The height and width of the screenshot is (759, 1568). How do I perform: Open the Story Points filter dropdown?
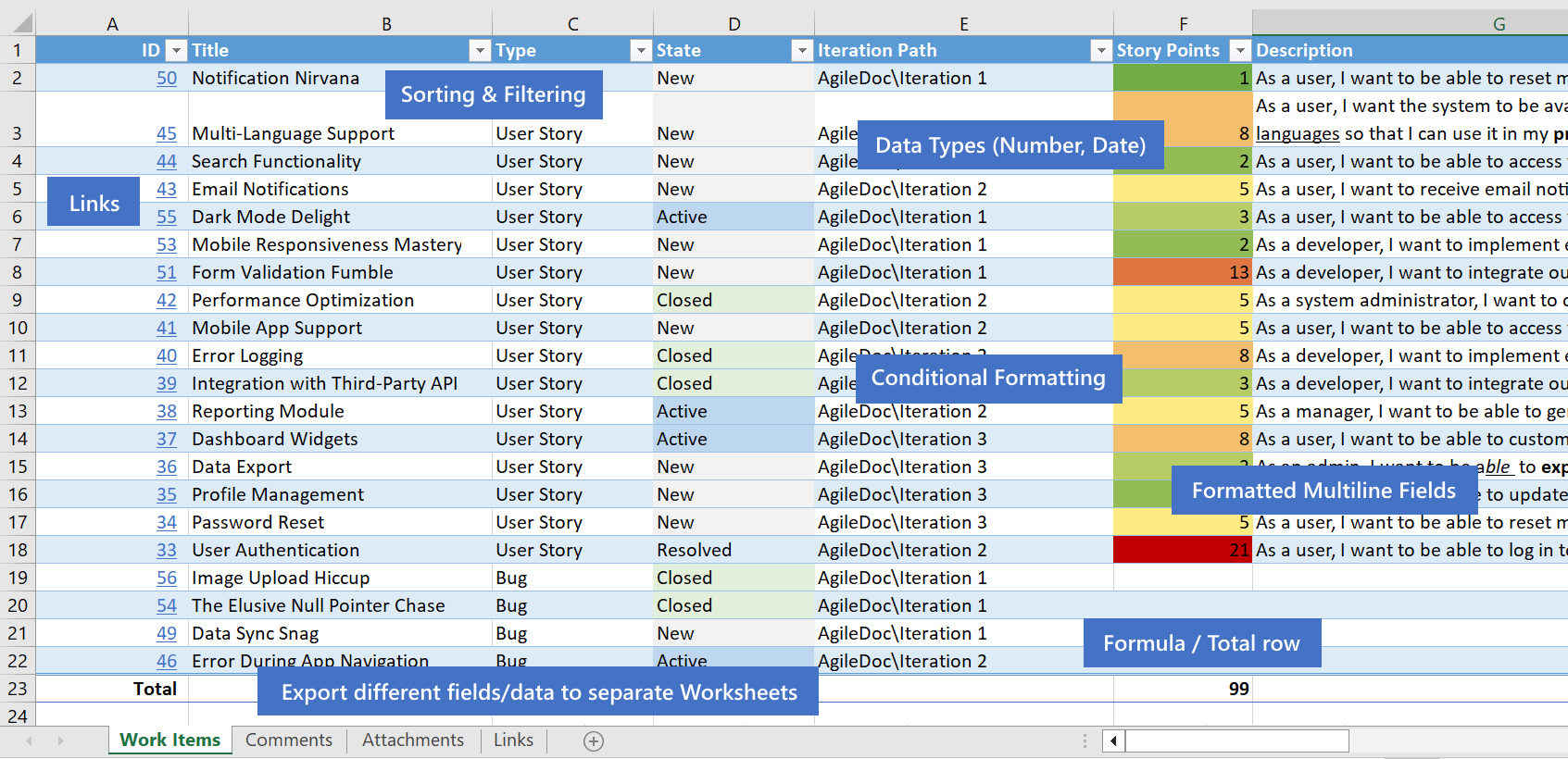coord(1239,51)
